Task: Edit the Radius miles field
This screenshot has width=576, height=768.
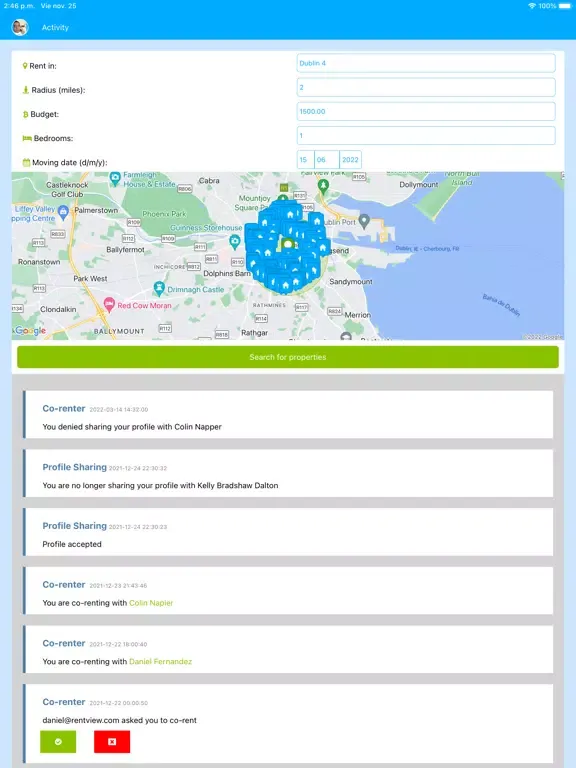Action: 426,87
